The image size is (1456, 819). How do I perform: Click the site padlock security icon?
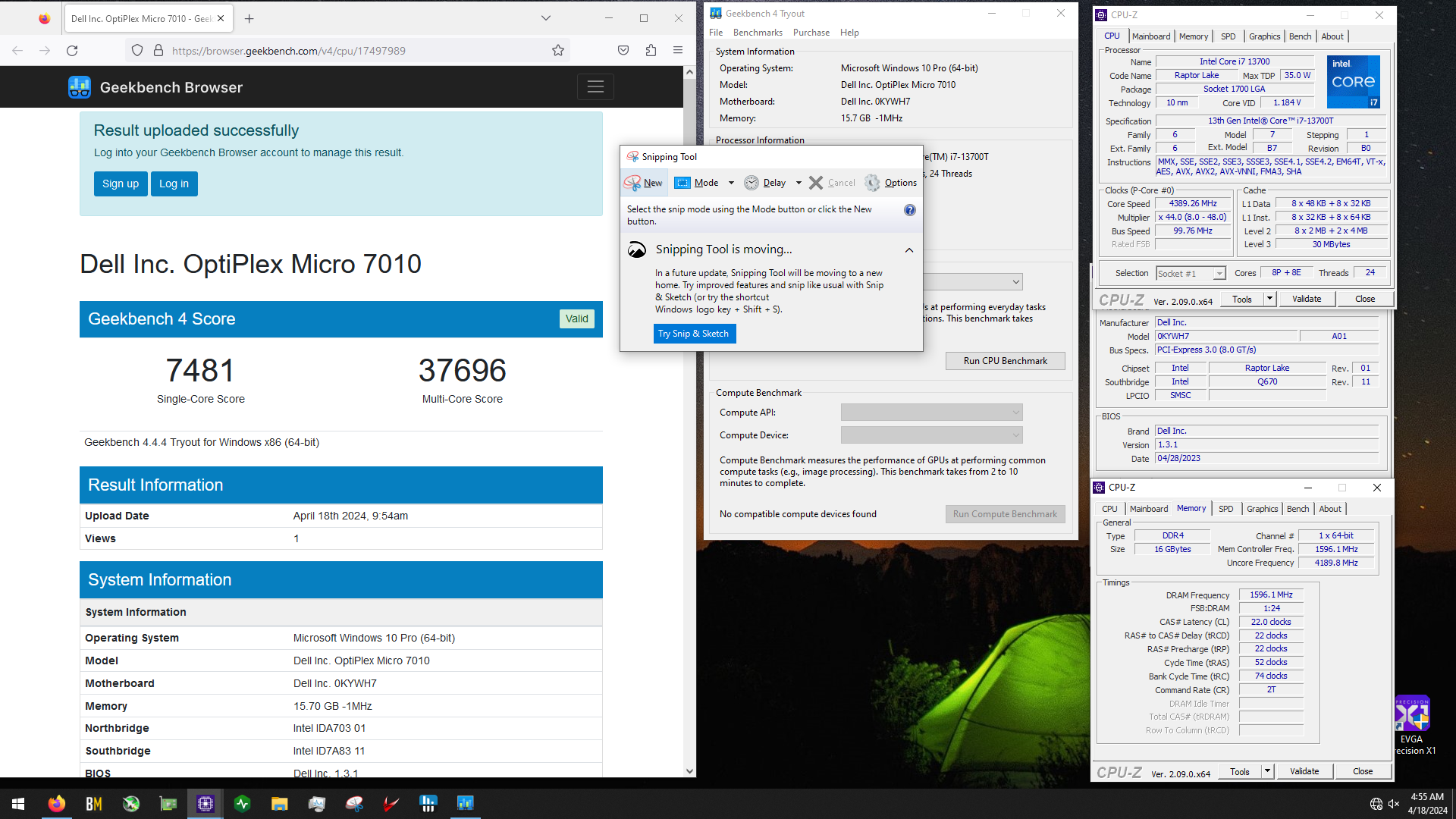tap(158, 50)
